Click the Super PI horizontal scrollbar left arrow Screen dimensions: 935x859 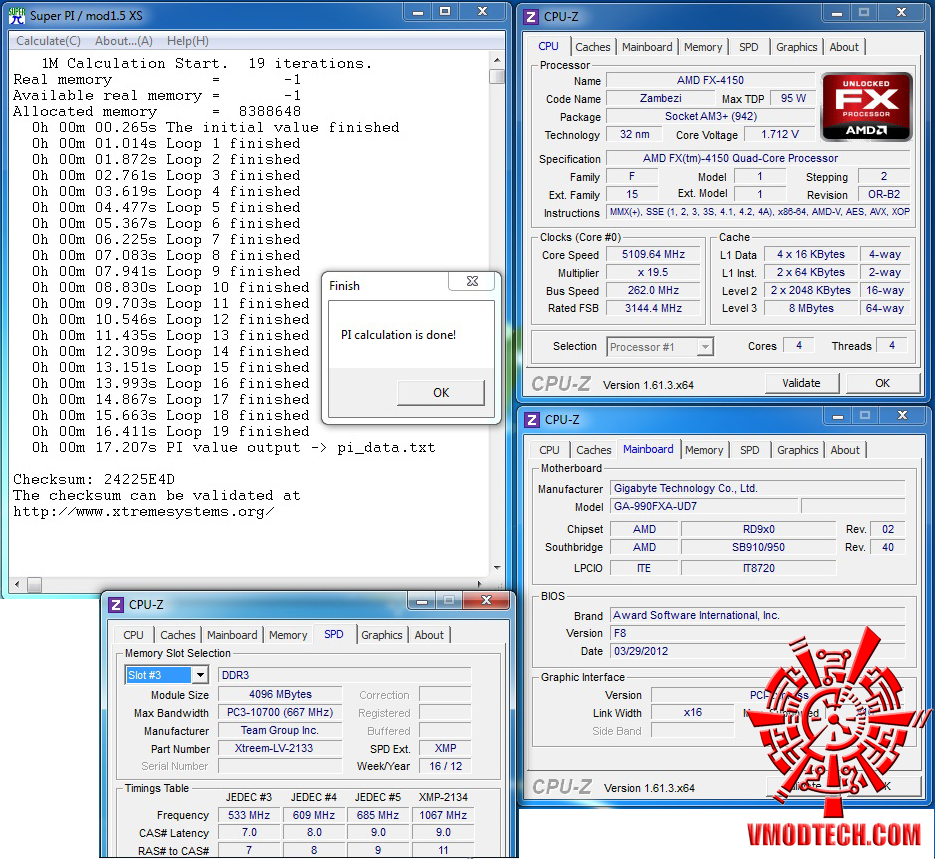(x=17, y=584)
